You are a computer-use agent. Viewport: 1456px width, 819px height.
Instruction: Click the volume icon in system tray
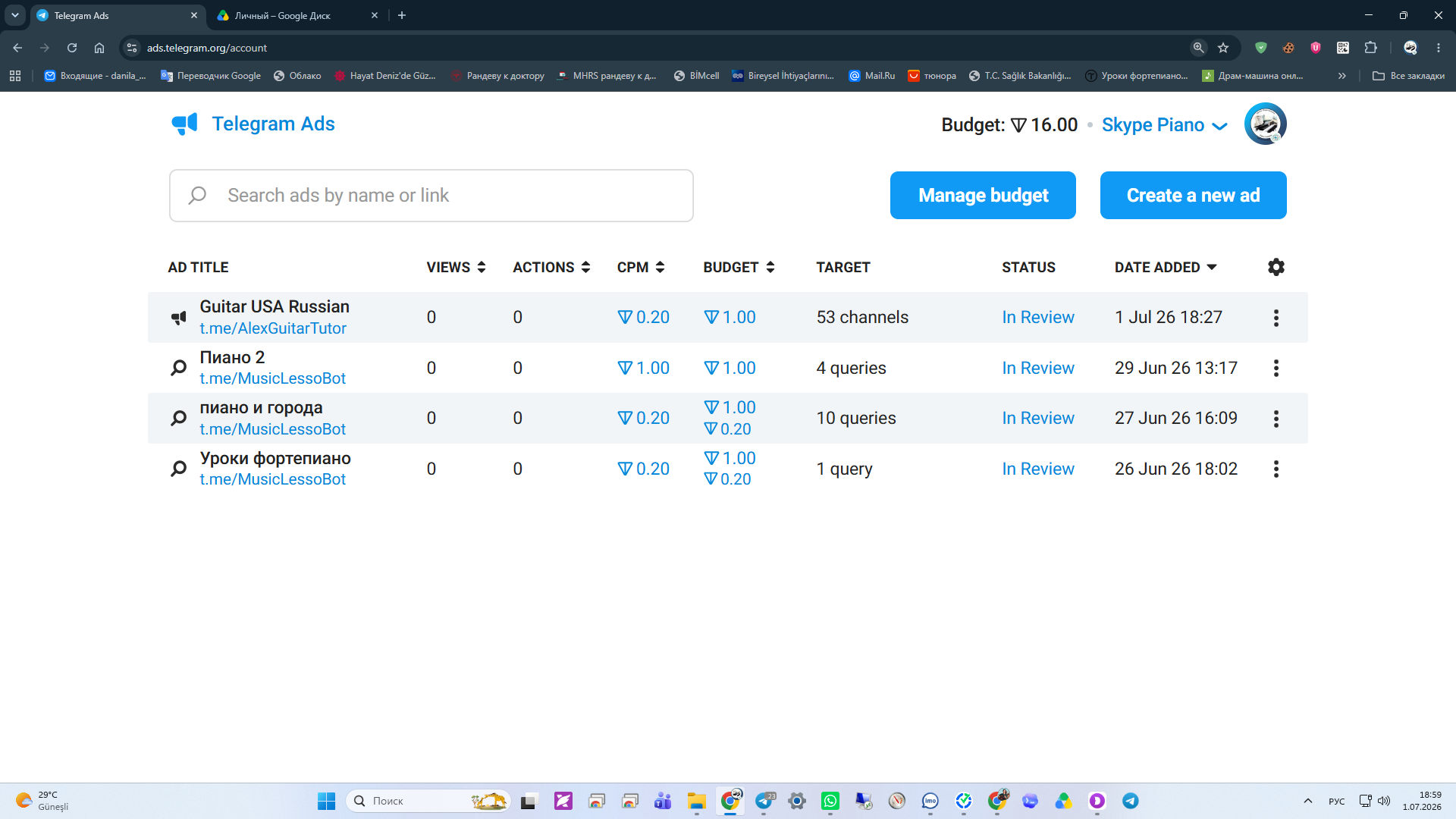pos(1384,801)
